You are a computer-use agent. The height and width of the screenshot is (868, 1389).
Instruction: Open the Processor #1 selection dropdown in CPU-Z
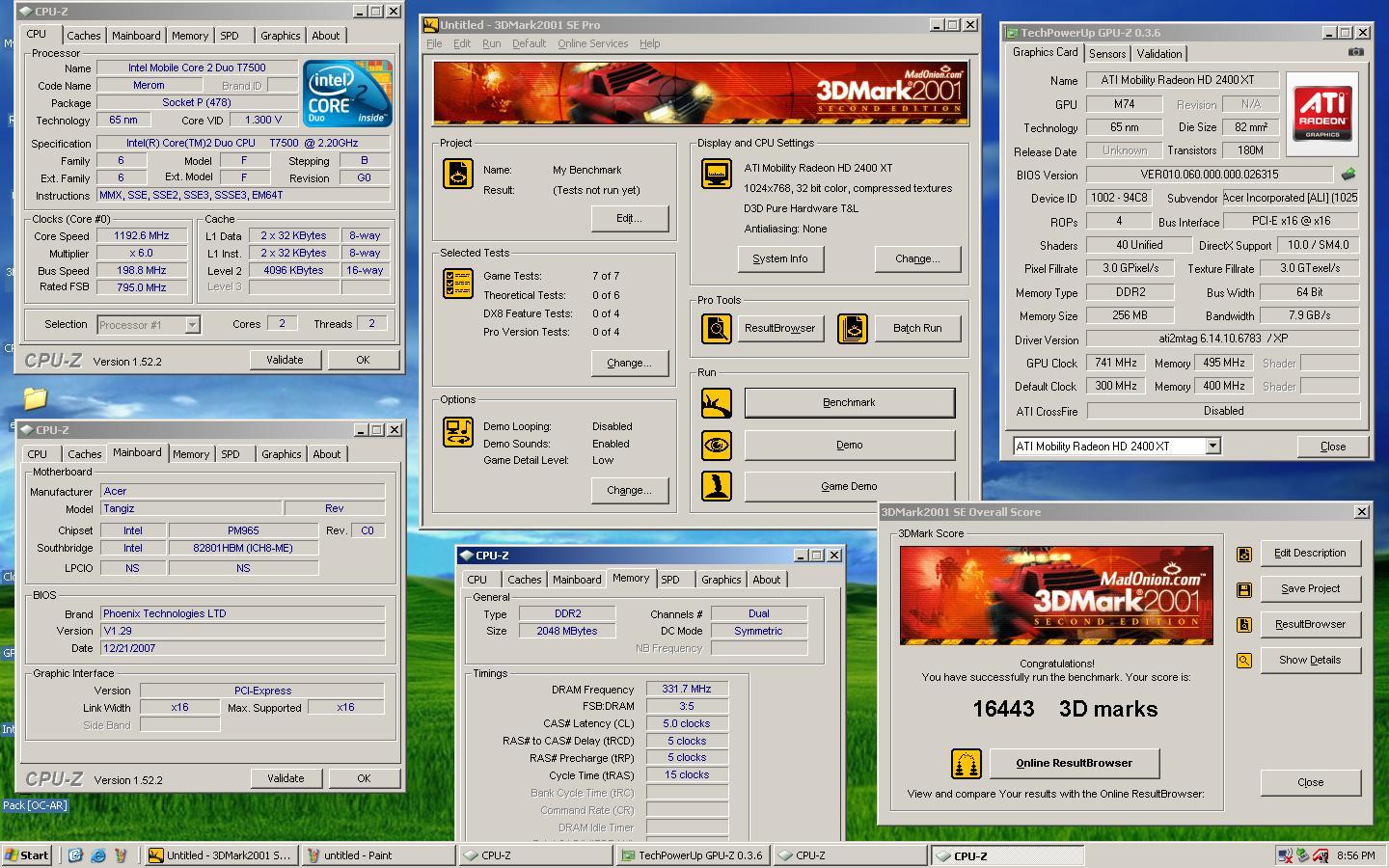(x=192, y=325)
